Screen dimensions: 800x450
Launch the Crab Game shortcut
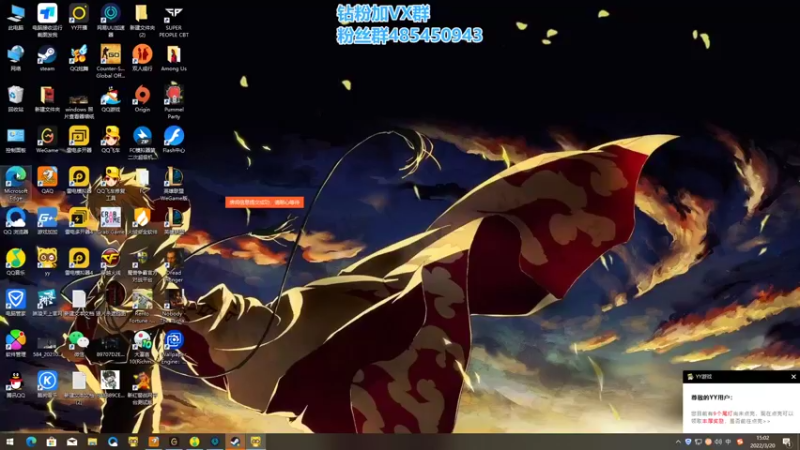110,221
